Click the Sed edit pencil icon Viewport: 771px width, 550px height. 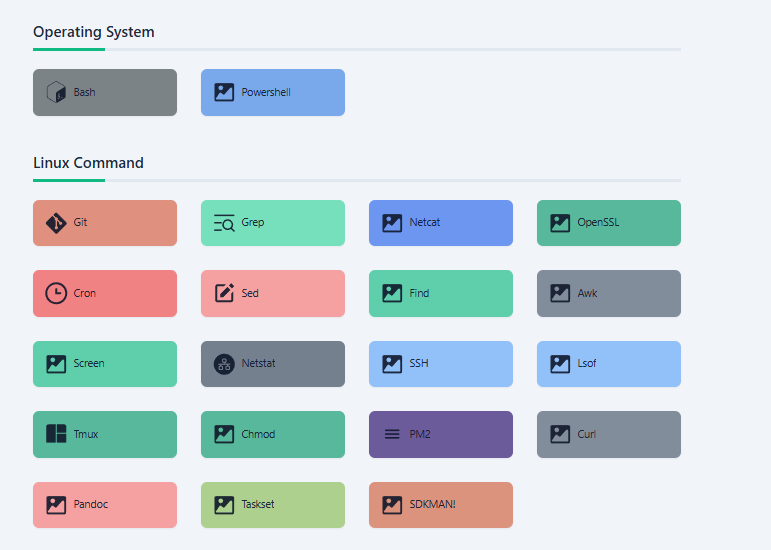tap(224, 293)
